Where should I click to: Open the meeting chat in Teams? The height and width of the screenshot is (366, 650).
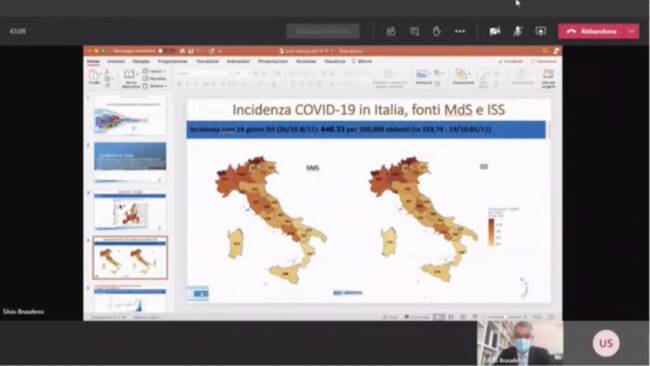click(x=414, y=32)
